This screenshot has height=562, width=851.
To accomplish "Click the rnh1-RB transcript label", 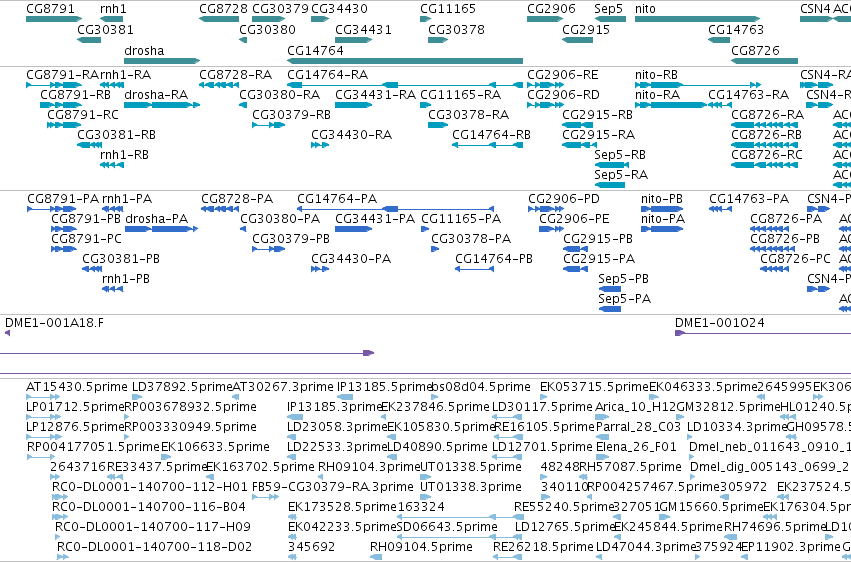I will 124,155.
